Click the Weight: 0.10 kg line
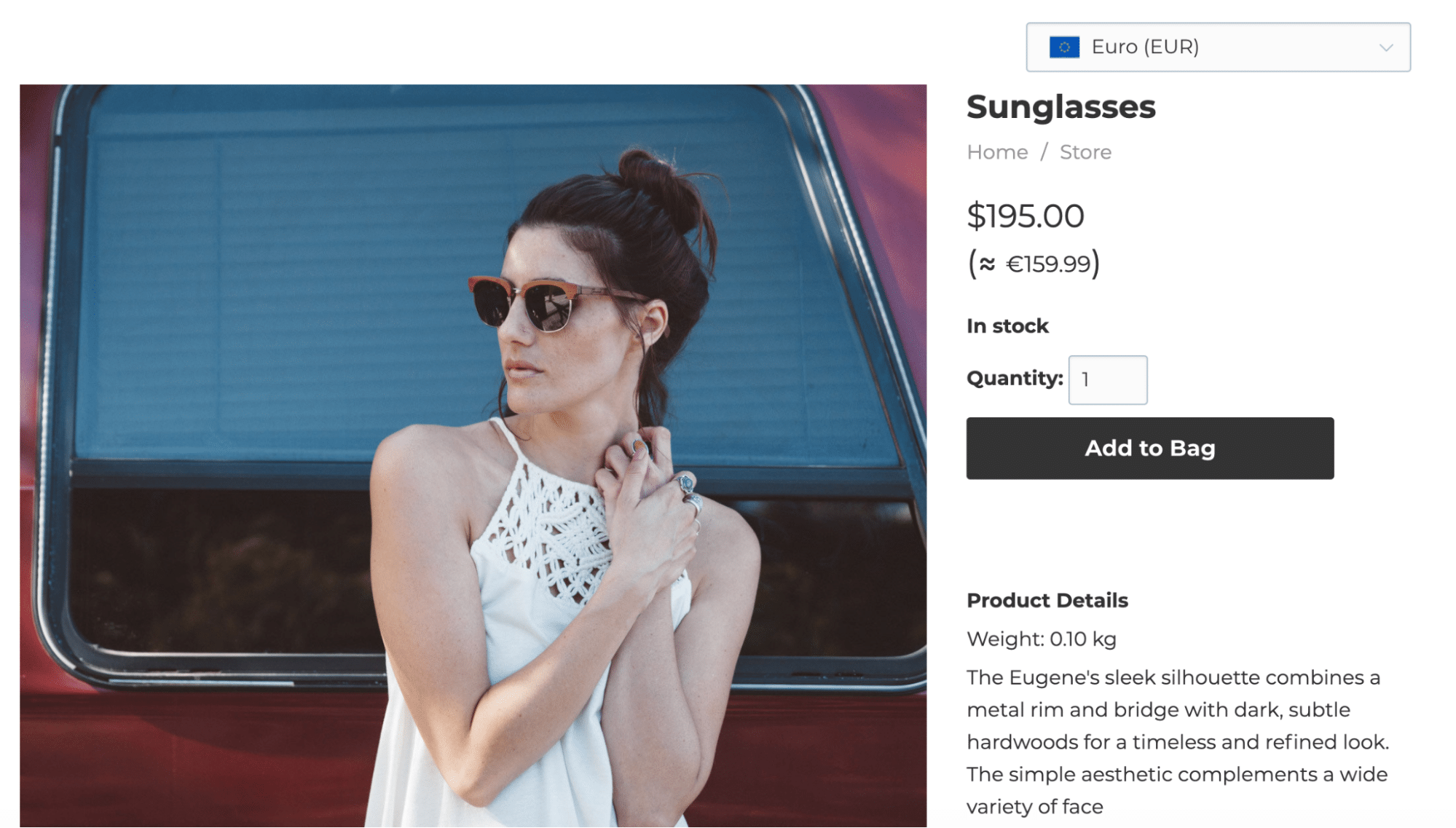The image size is (1456, 828). point(1041,639)
